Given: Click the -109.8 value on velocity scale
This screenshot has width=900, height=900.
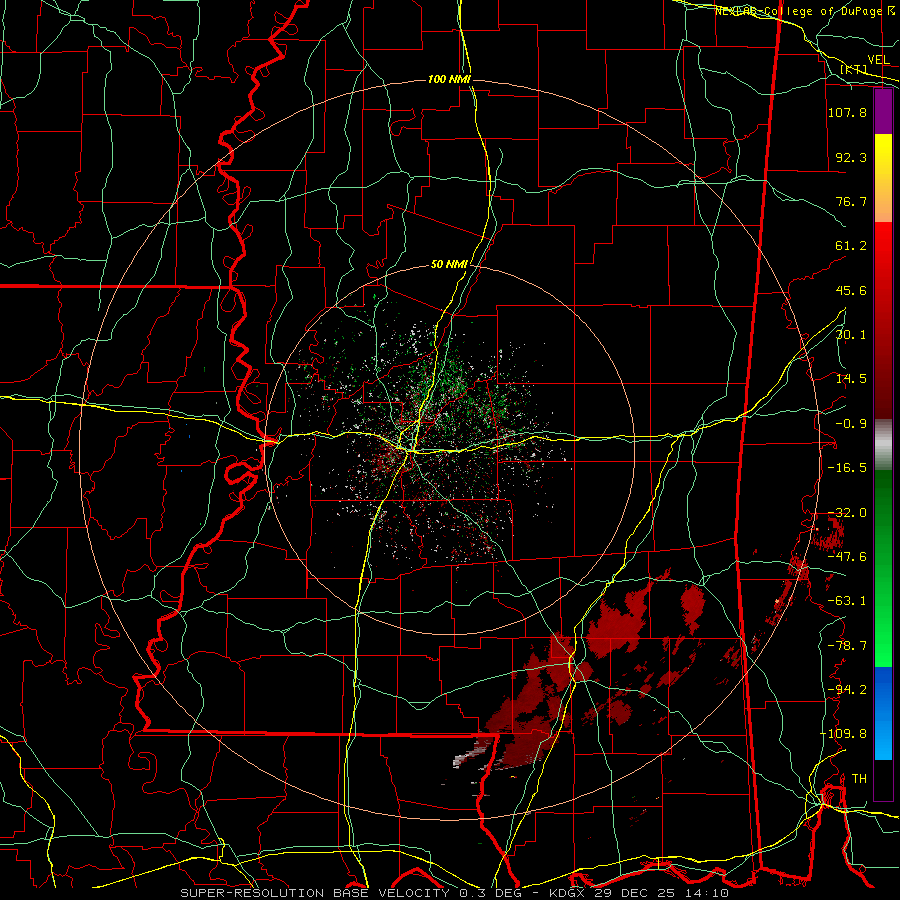Looking at the screenshot, I should [843, 734].
